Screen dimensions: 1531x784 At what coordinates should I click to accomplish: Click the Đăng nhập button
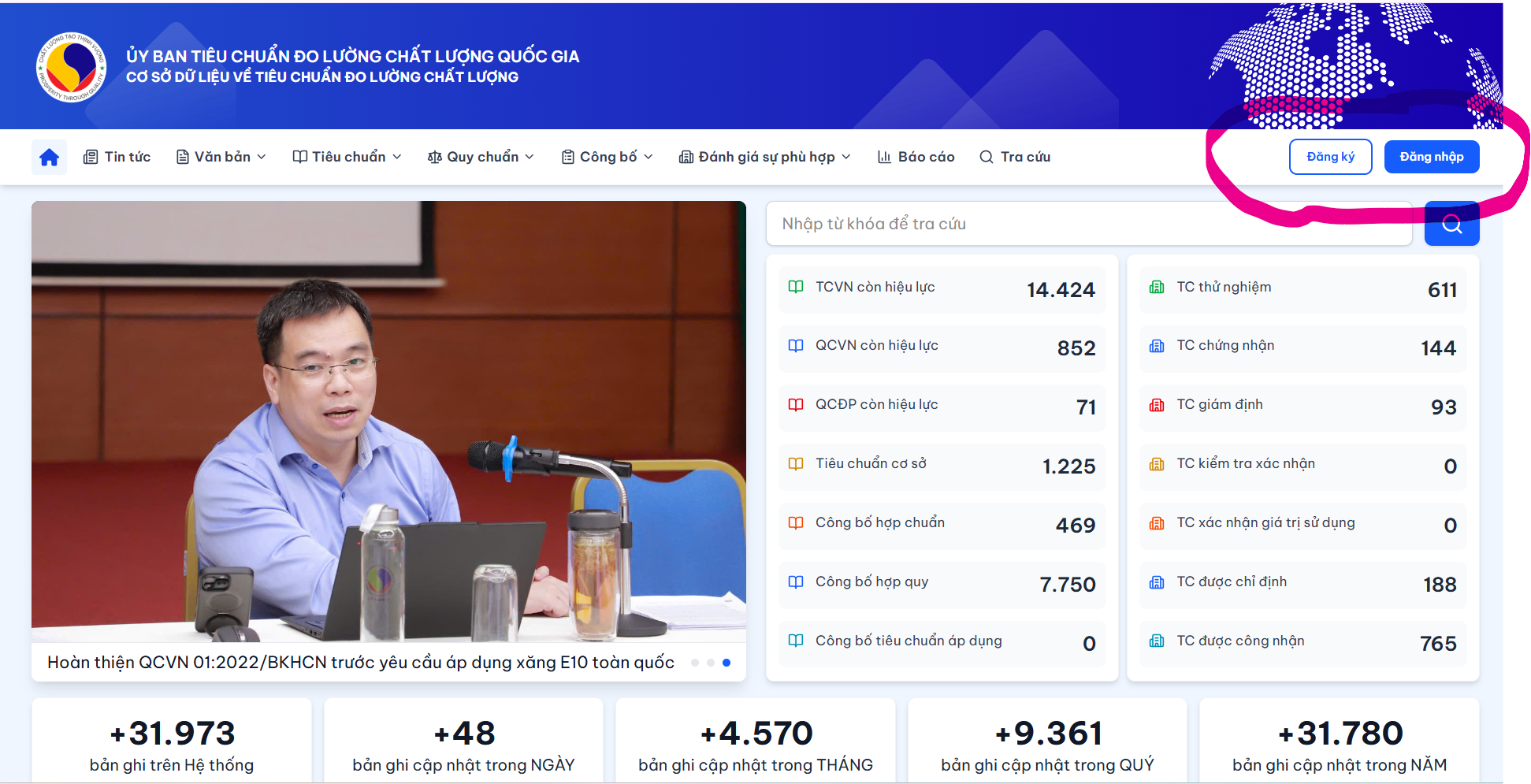(x=1432, y=157)
